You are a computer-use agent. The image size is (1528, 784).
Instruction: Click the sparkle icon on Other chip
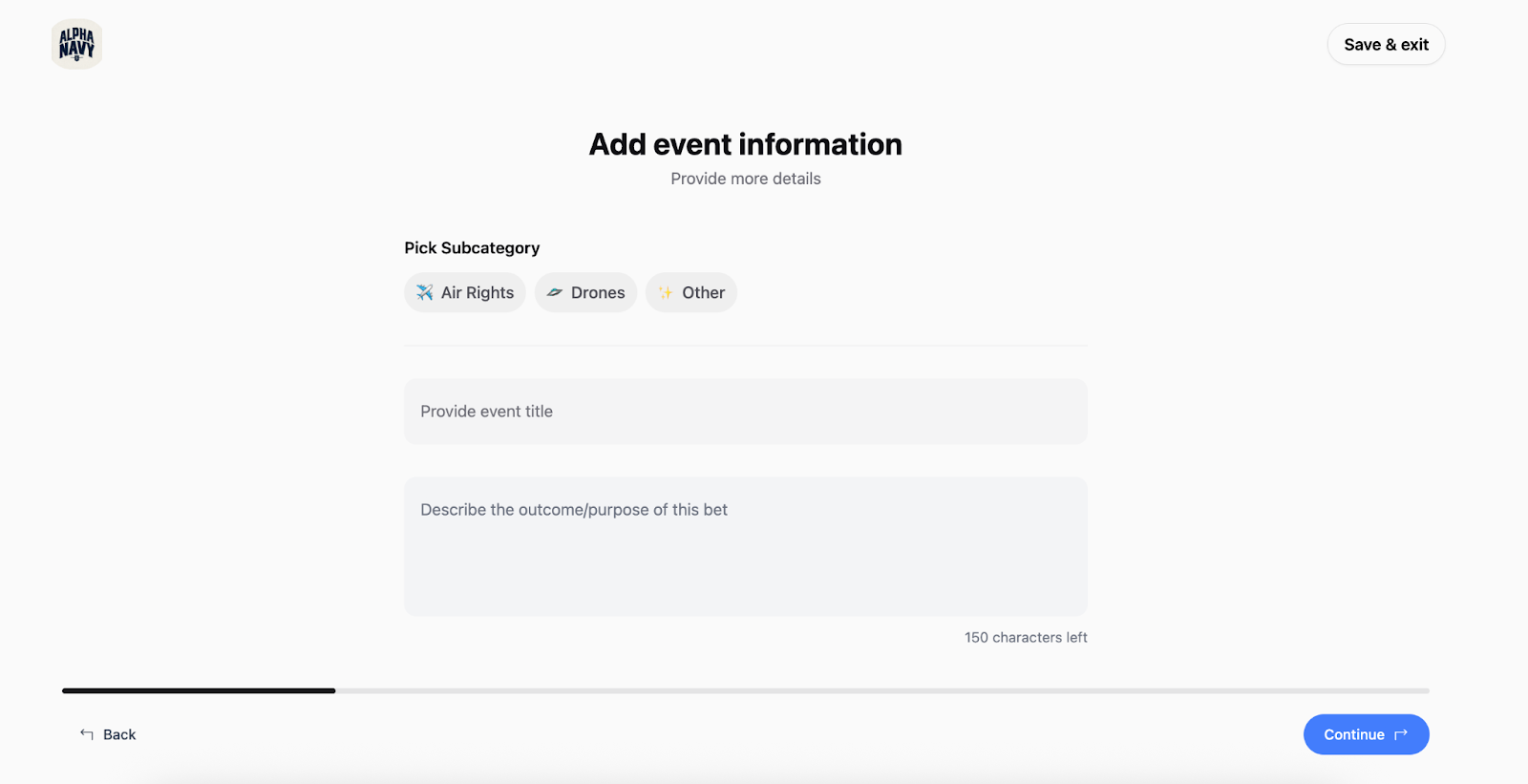pos(666,292)
